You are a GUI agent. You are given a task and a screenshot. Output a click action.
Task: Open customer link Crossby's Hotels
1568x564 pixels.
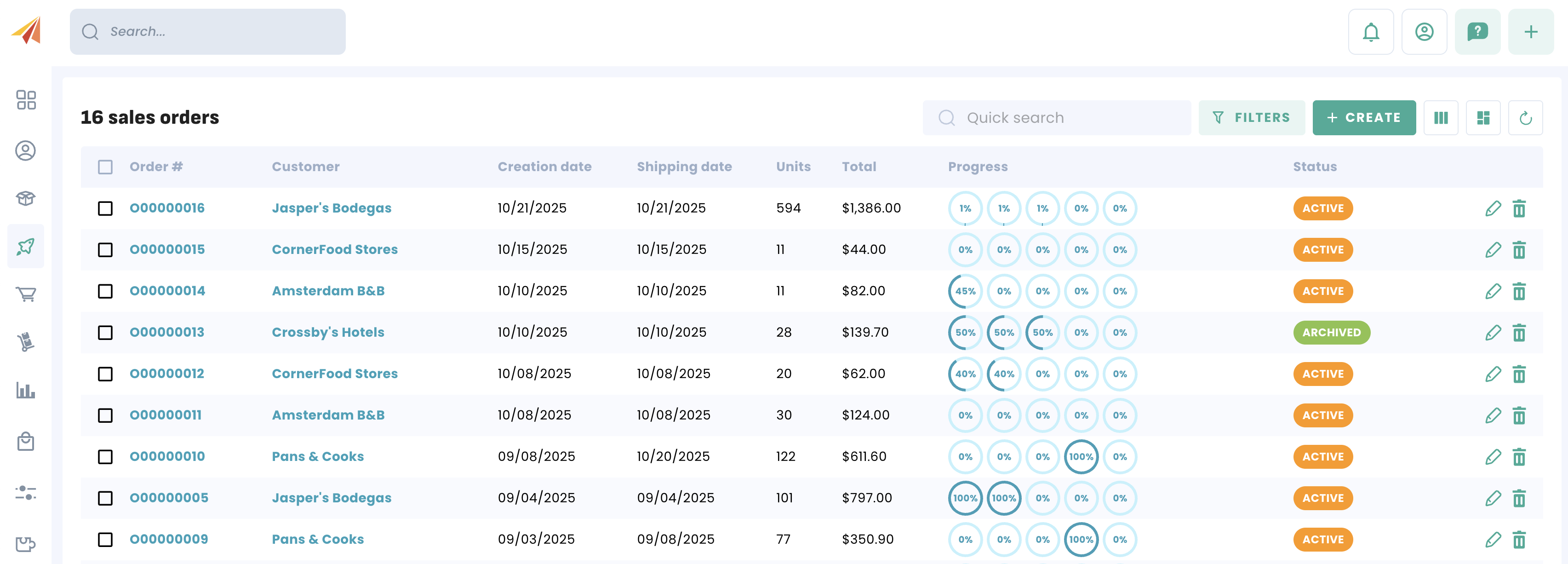tap(327, 333)
